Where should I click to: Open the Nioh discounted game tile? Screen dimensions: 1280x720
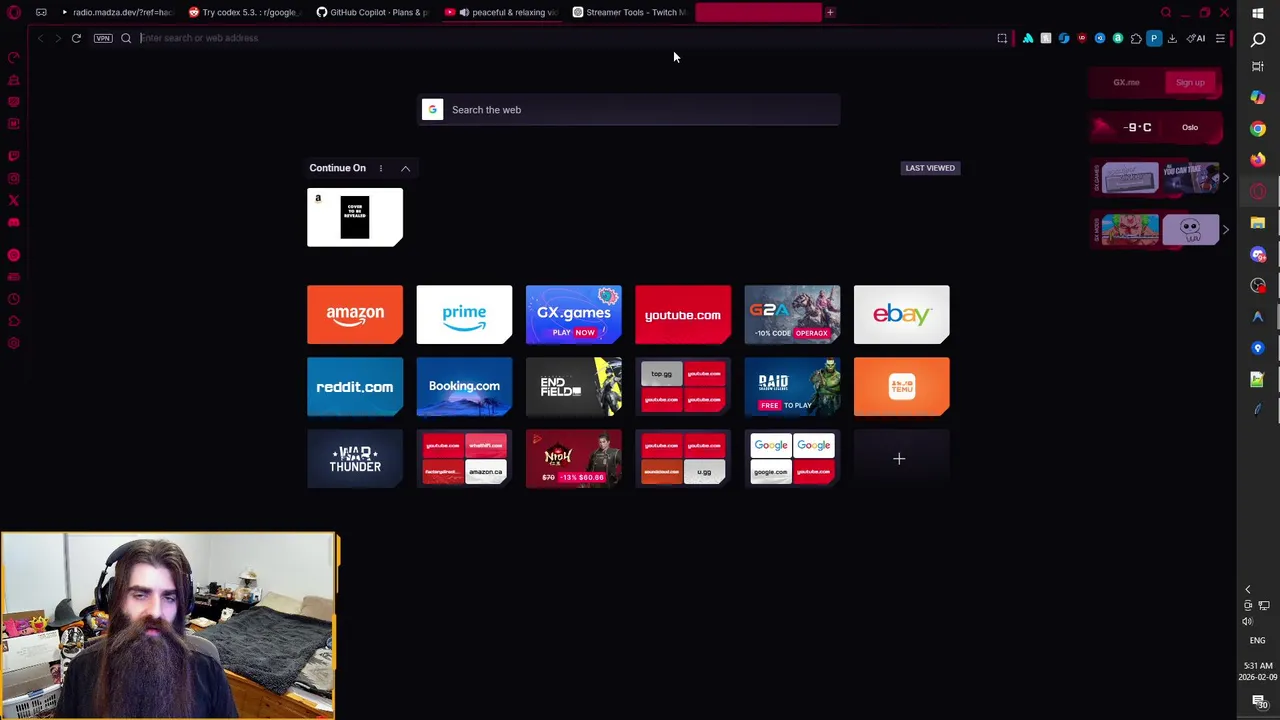[x=573, y=458]
